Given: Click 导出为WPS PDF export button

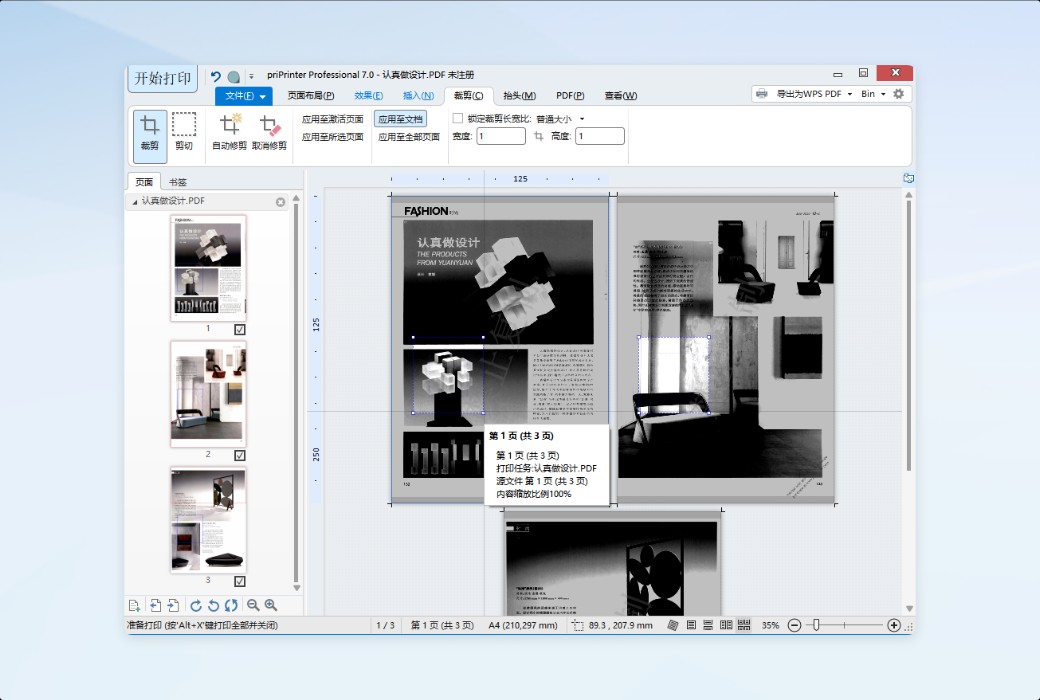Looking at the screenshot, I should click(x=809, y=94).
